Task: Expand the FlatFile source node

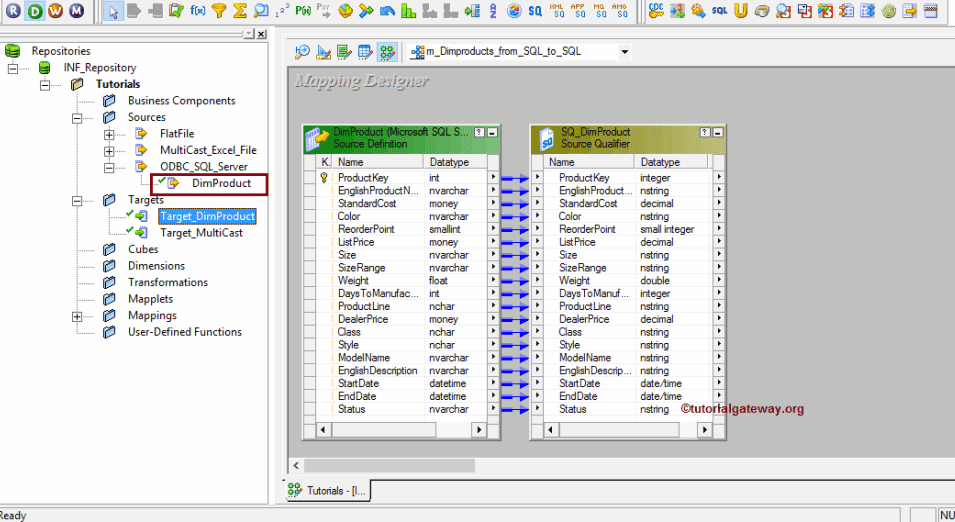Action: pos(109,134)
